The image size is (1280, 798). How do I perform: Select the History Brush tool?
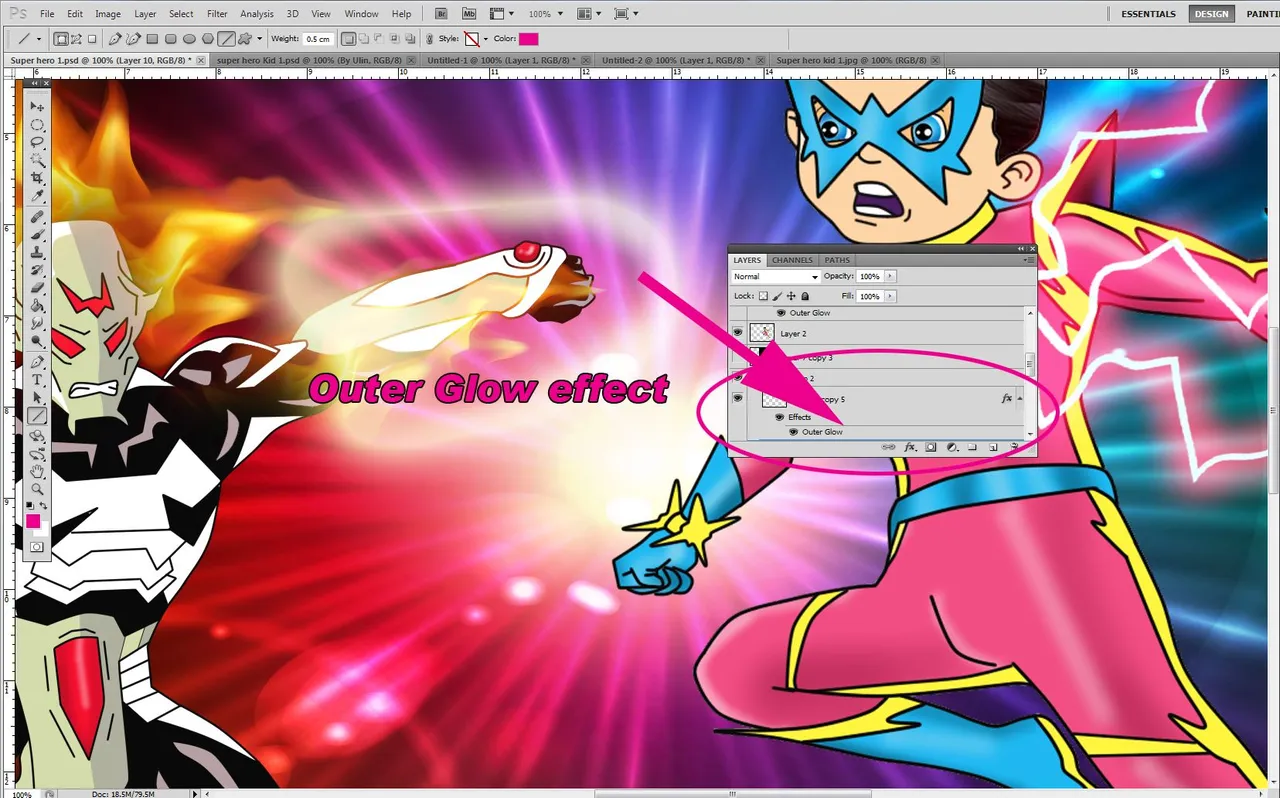37,270
